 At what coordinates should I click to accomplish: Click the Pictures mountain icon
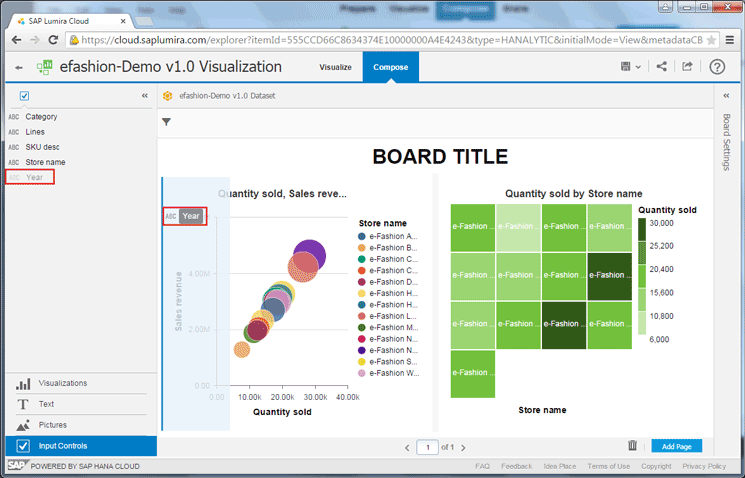tap(23, 425)
